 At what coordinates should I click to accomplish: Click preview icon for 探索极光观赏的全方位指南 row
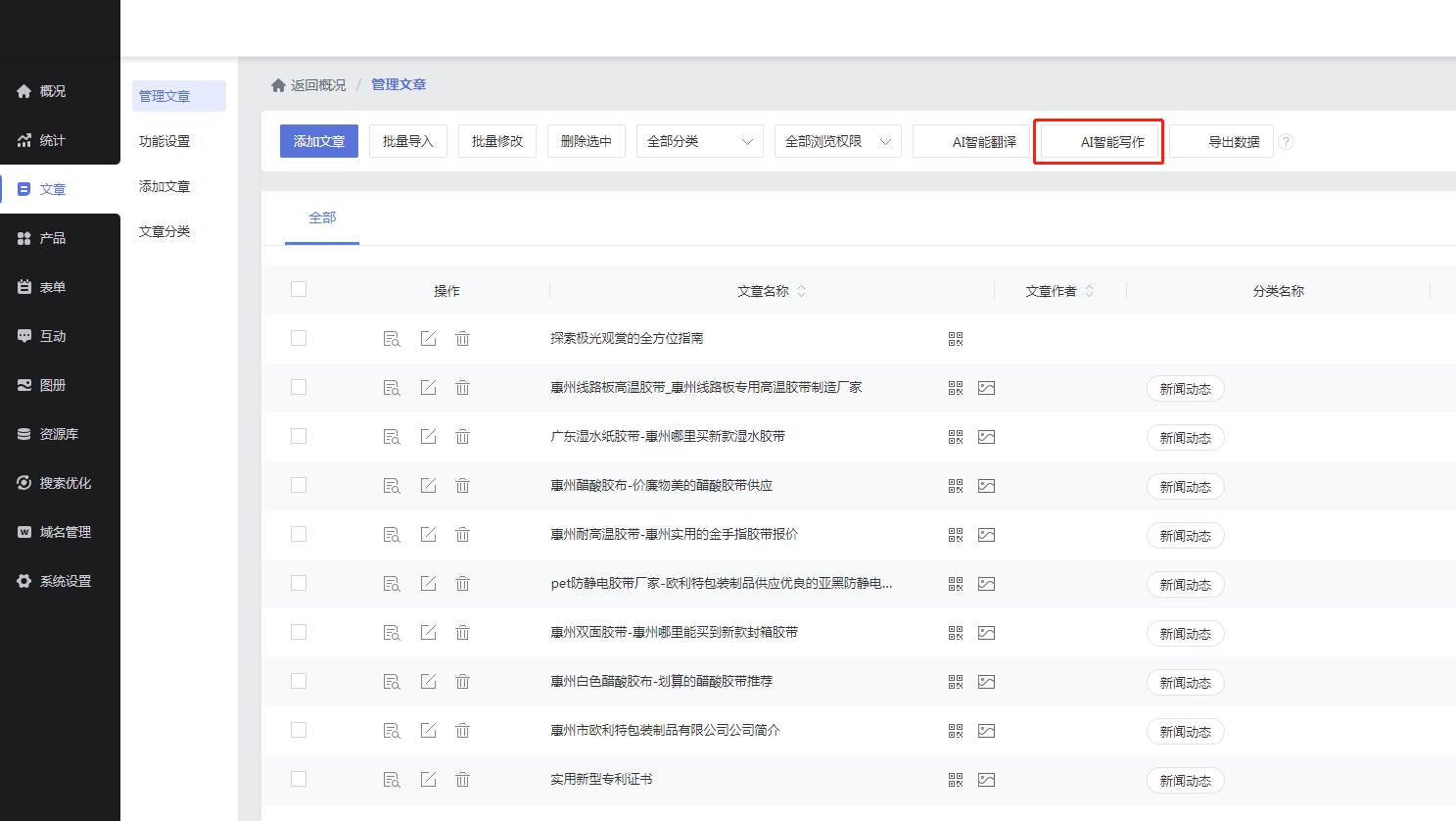coord(392,339)
